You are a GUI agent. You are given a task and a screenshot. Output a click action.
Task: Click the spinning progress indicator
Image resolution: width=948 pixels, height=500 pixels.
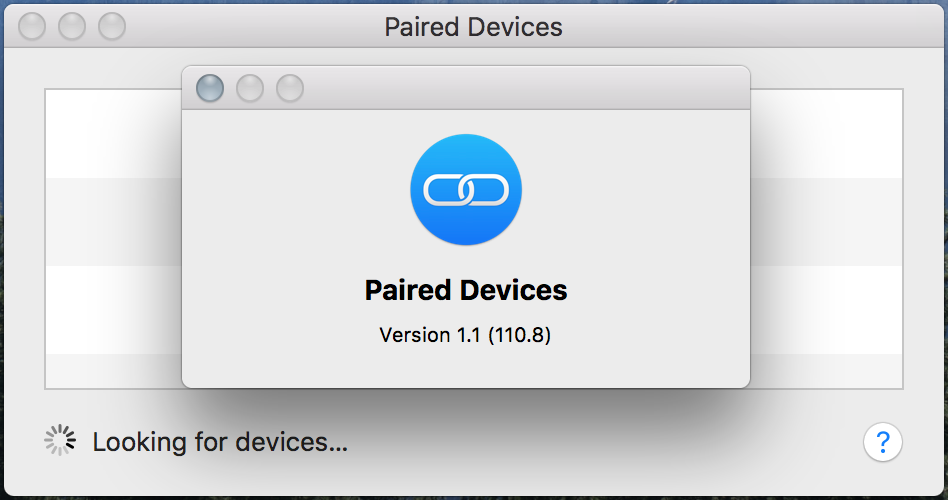tap(60, 441)
